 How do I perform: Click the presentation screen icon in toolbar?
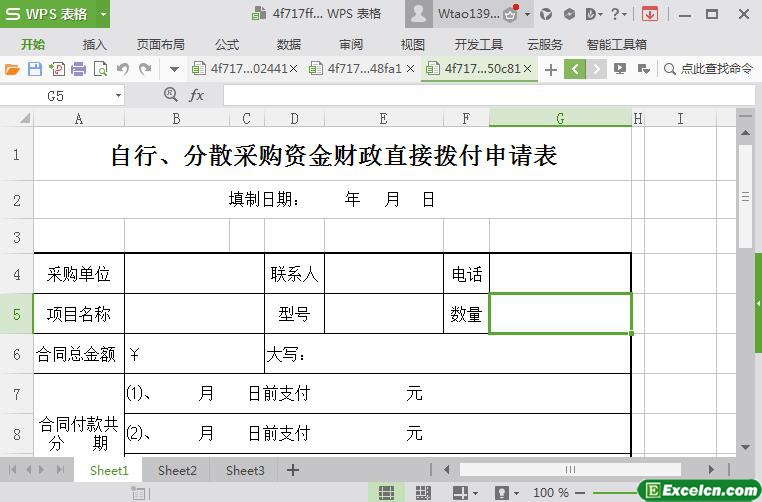click(620, 69)
